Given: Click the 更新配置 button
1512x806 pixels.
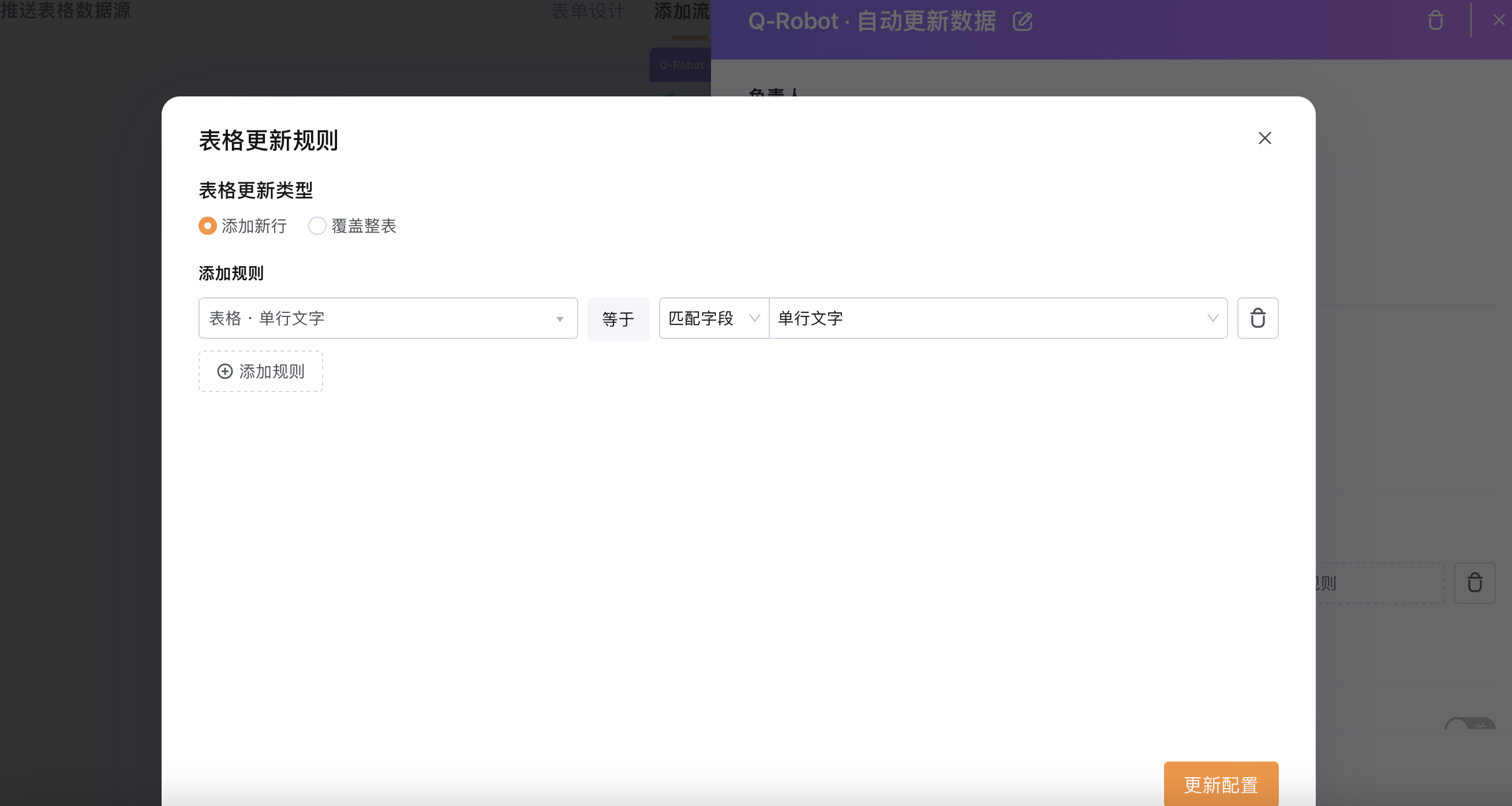Looking at the screenshot, I should (x=1221, y=784).
